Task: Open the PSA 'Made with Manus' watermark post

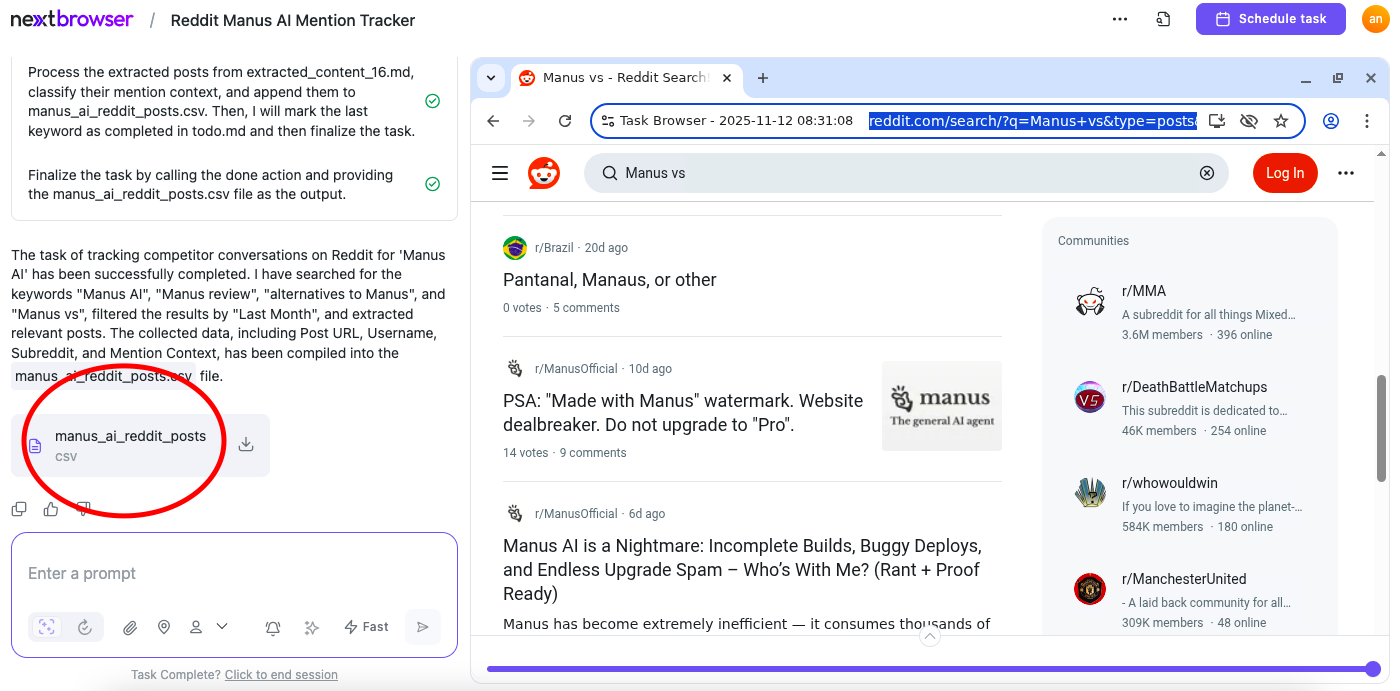Action: pyautogui.click(x=683, y=412)
